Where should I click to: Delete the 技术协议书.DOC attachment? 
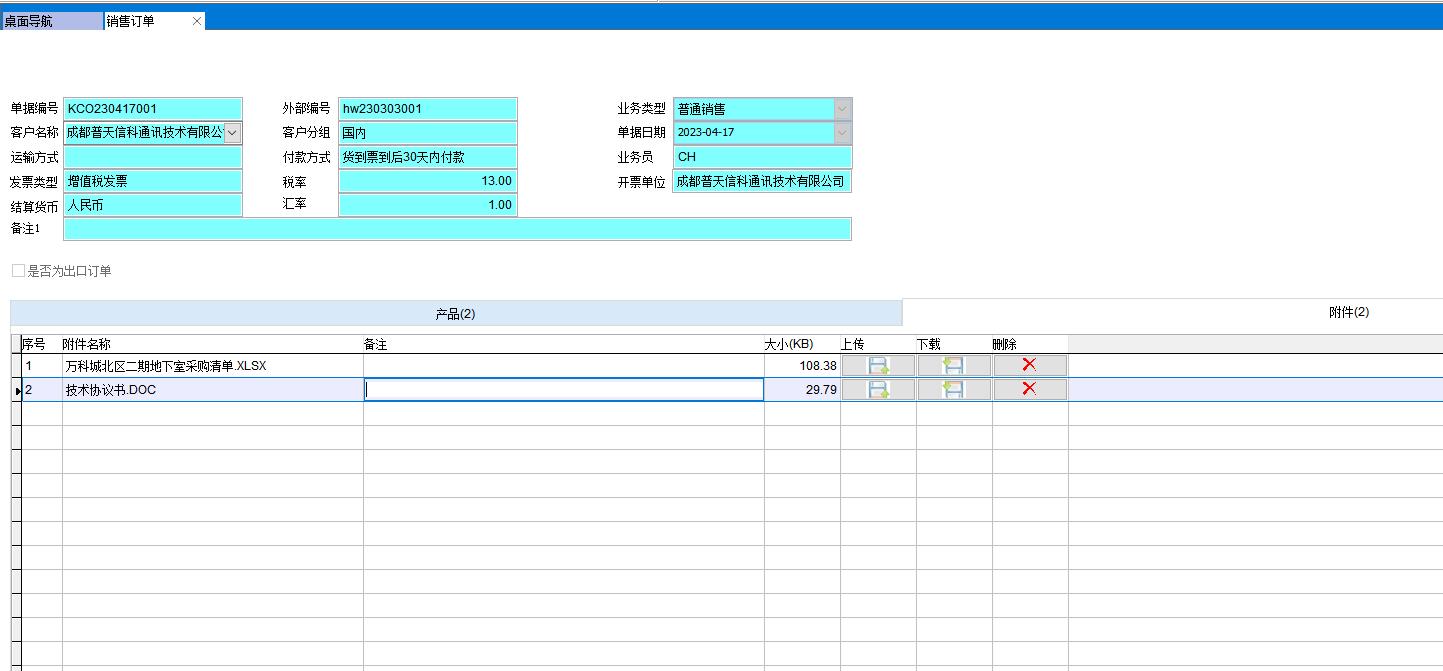tap(1029, 390)
